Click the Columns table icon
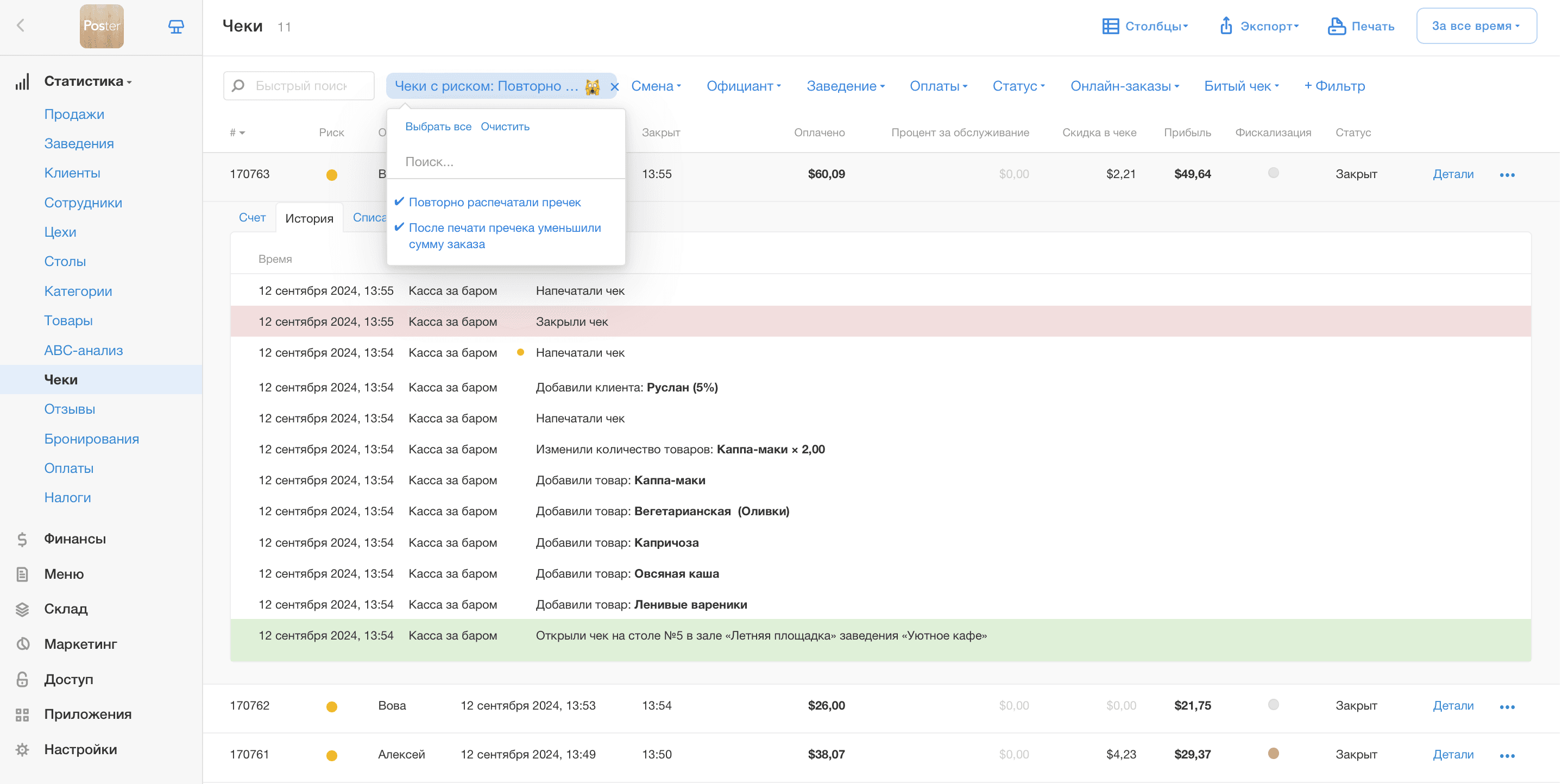This screenshot has height=784, width=1562. pyautogui.click(x=1110, y=26)
